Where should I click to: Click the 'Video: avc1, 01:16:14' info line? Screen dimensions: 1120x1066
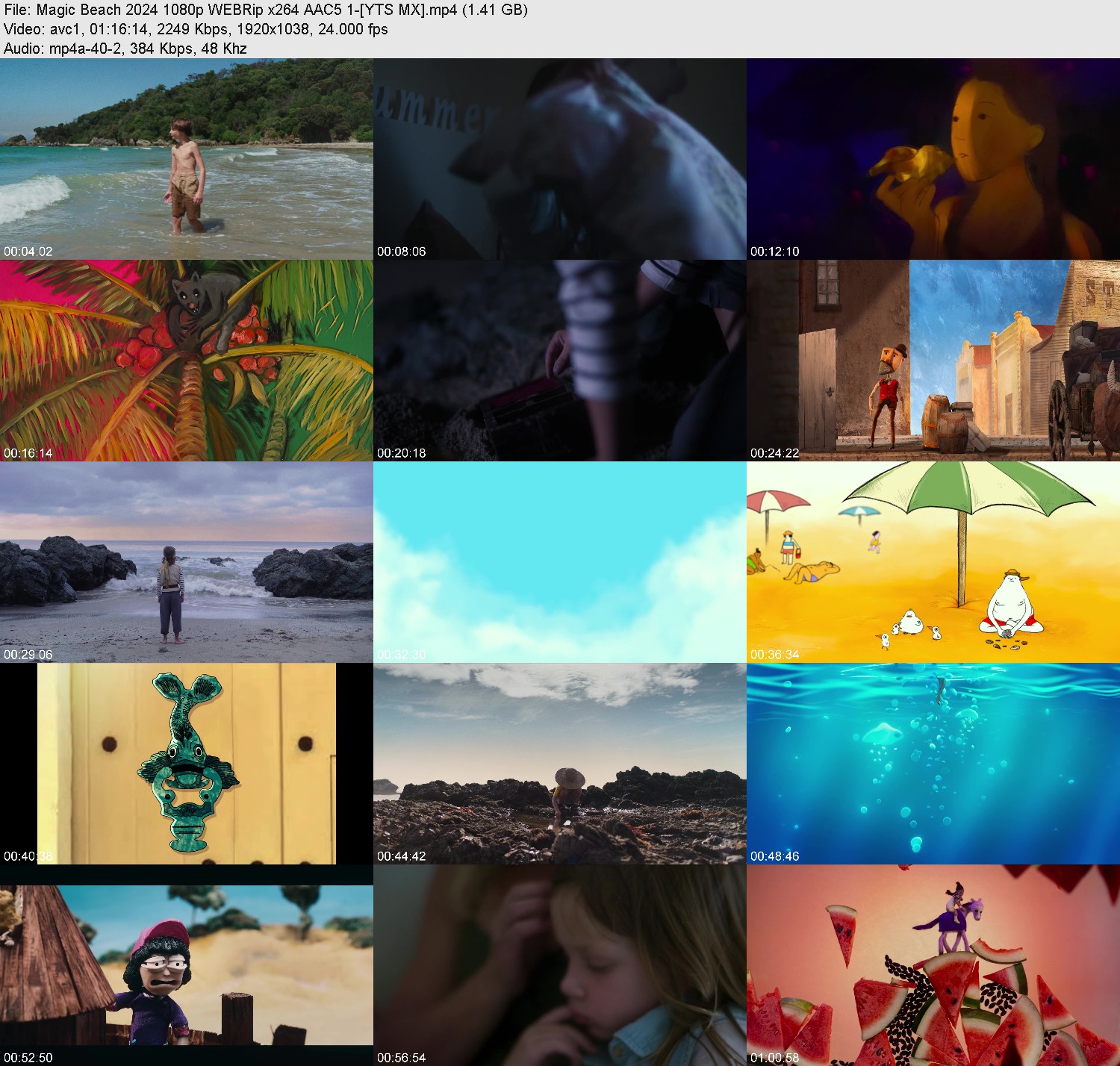(x=196, y=29)
